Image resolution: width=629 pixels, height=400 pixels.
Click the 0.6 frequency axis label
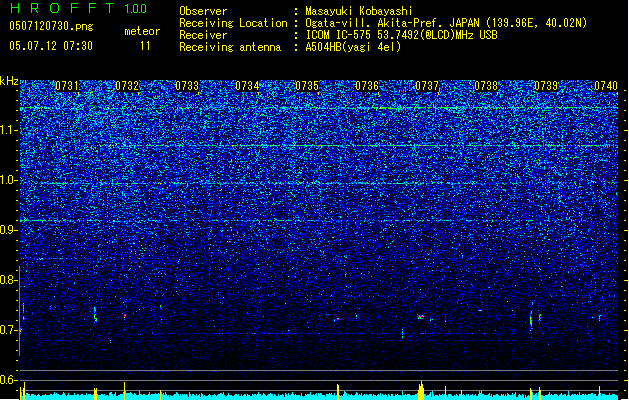pos(8,380)
